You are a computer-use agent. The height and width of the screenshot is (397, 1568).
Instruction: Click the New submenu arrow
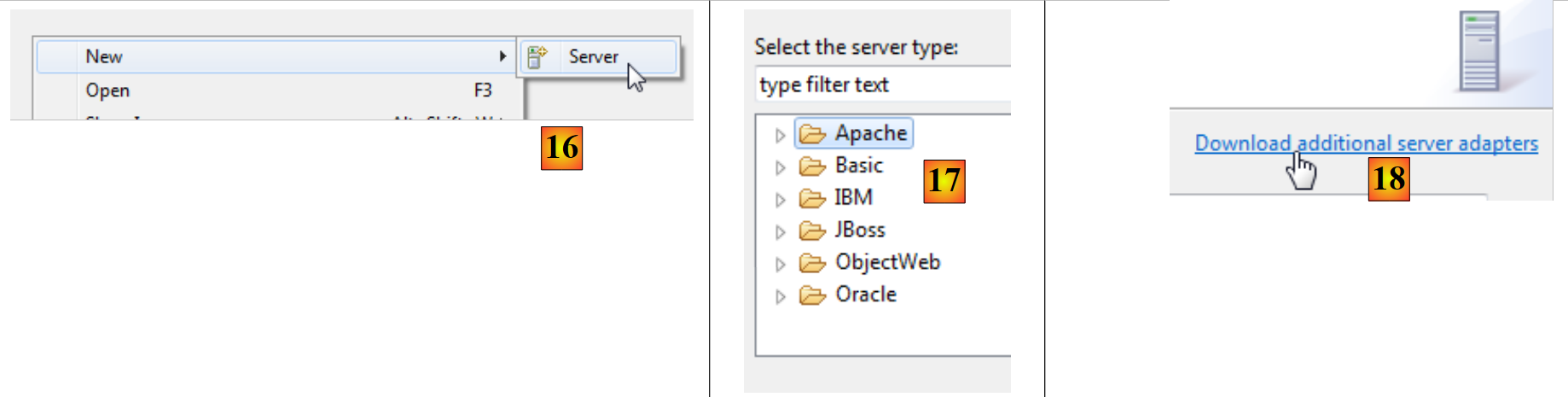click(502, 56)
